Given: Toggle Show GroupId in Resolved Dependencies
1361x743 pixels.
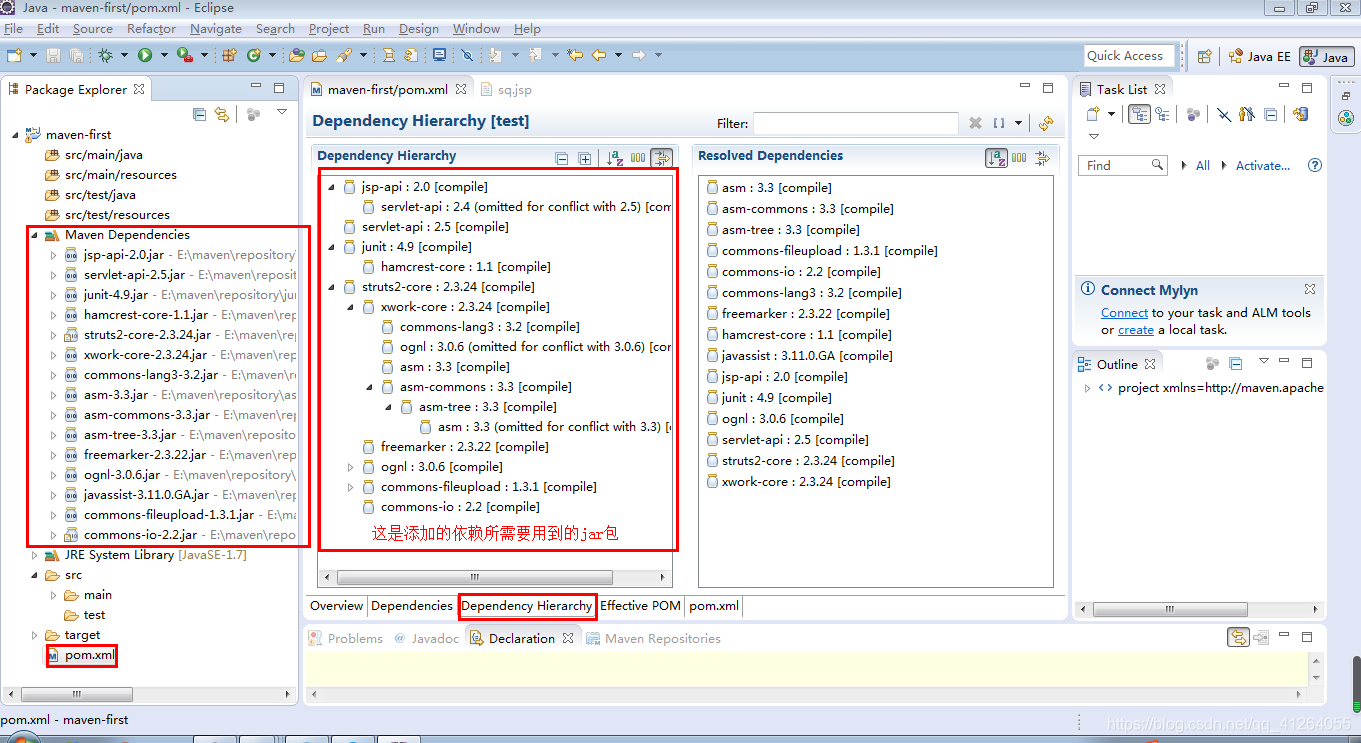Looking at the screenshot, I should pyautogui.click(x=1019, y=157).
